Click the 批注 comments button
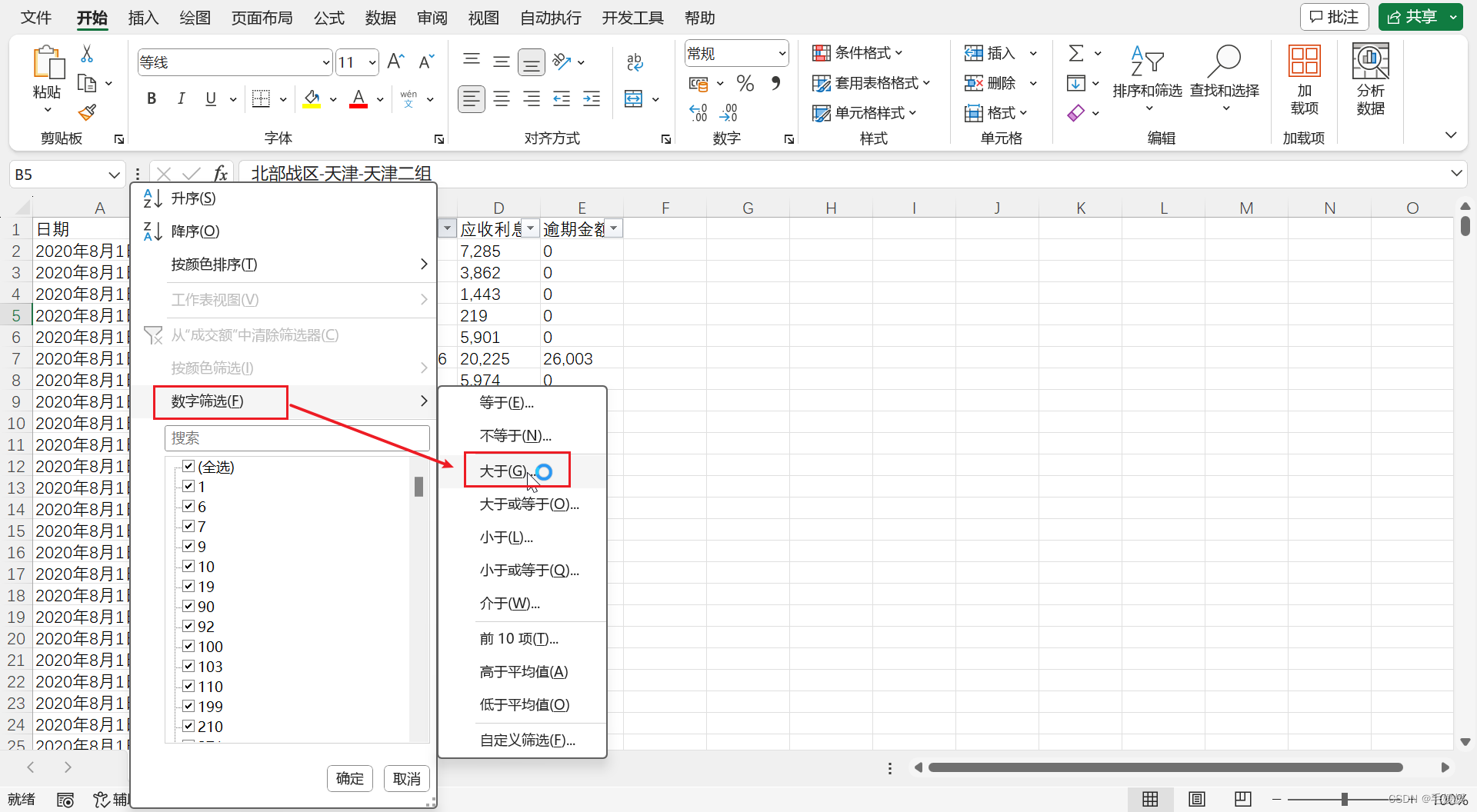 coord(1334,17)
